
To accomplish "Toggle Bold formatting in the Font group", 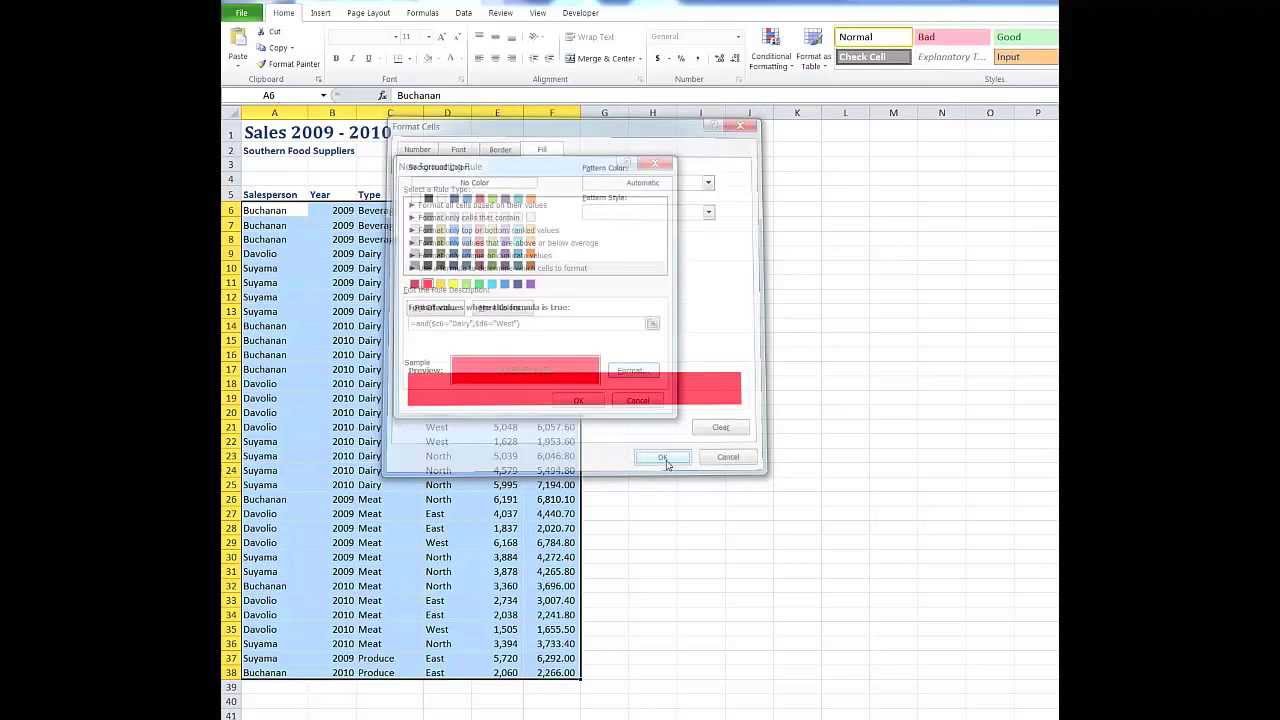I will 336,59.
